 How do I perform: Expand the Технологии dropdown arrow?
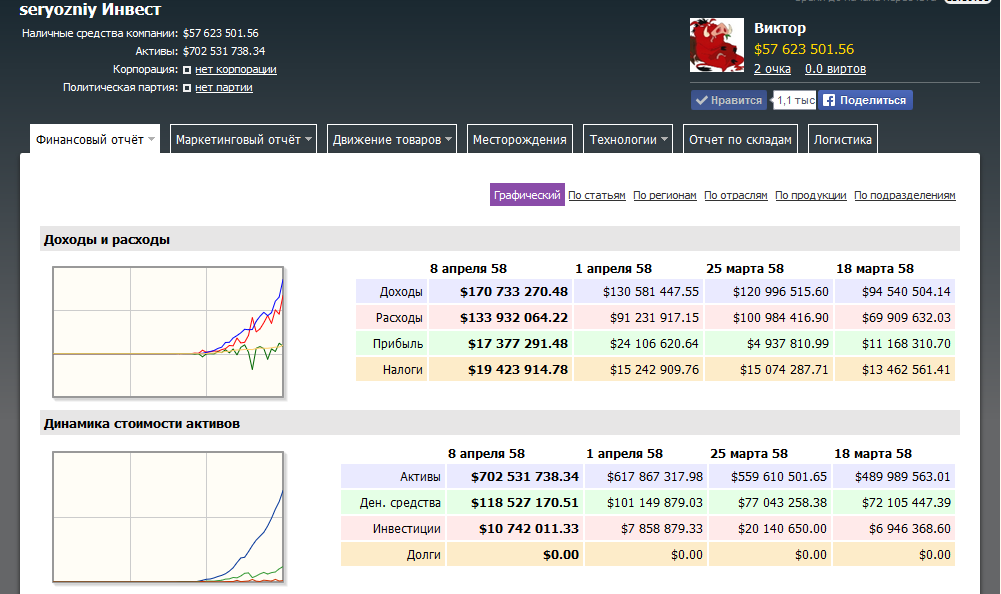(x=665, y=140)
